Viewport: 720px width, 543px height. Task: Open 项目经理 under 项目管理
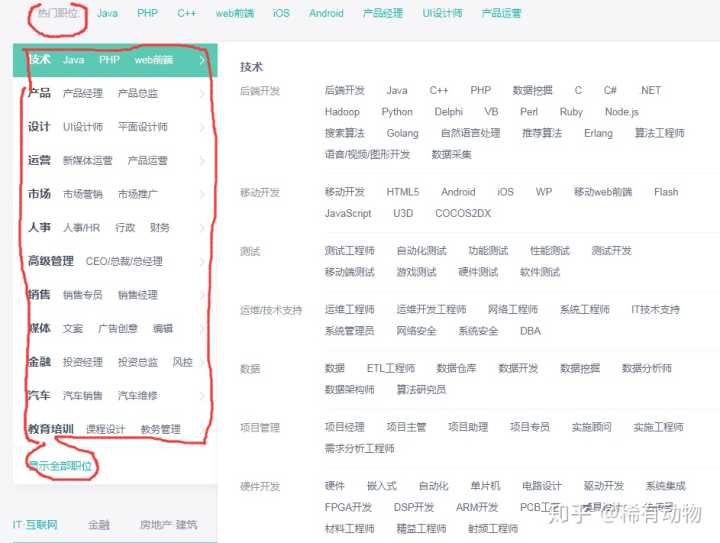coord(345,427)
